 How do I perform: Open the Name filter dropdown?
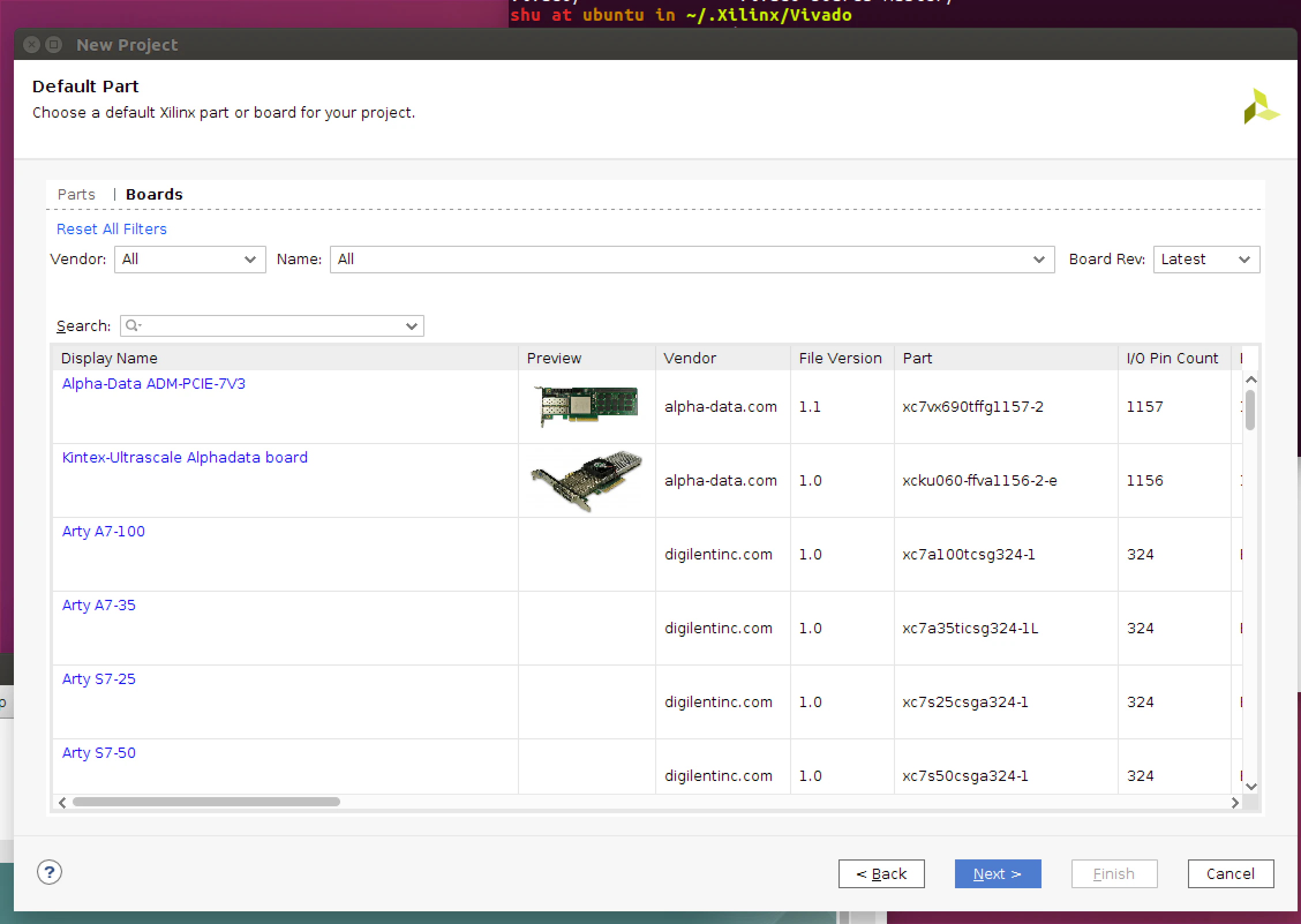tap(692, 260)
